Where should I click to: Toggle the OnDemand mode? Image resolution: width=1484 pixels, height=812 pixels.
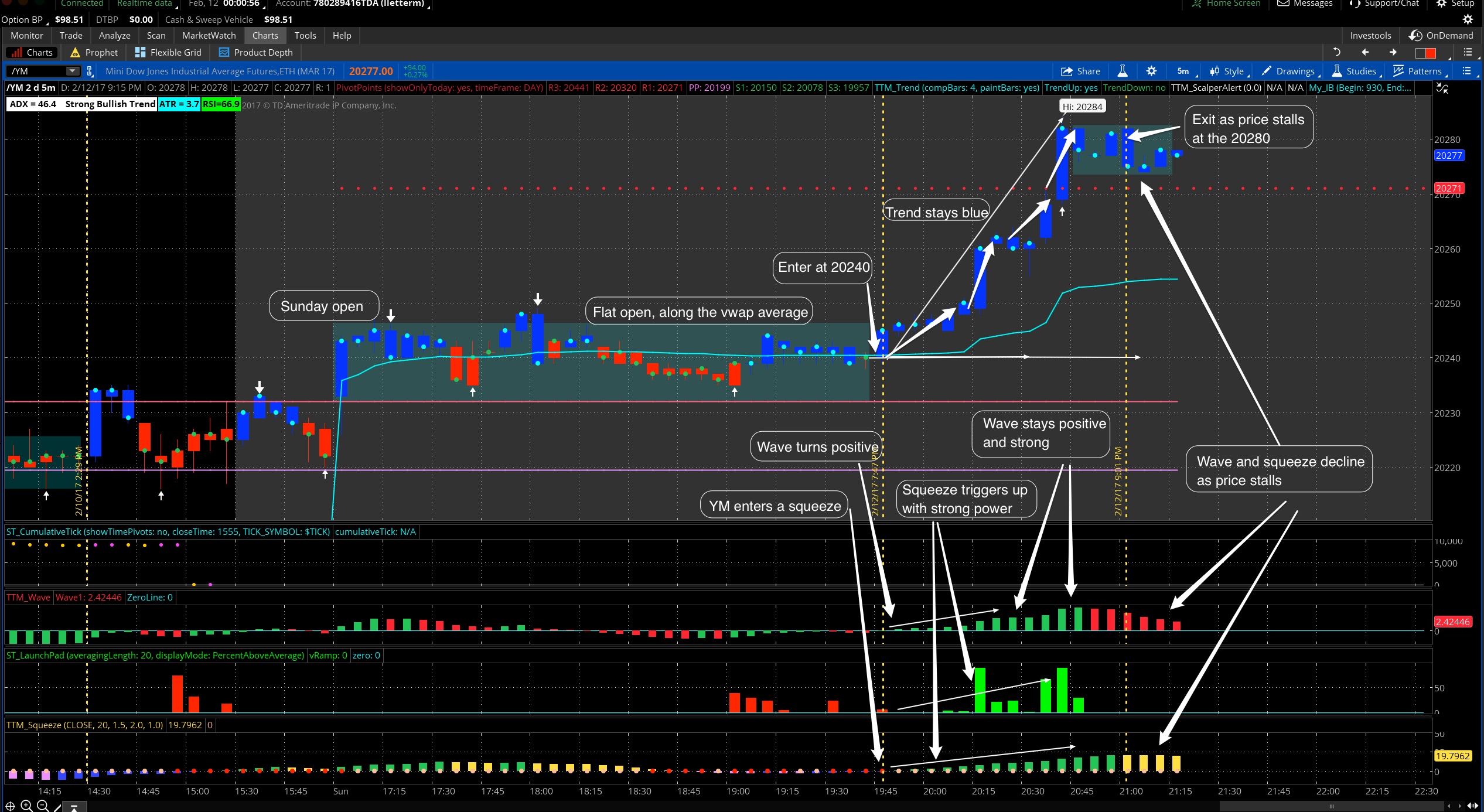(1441, 35)
